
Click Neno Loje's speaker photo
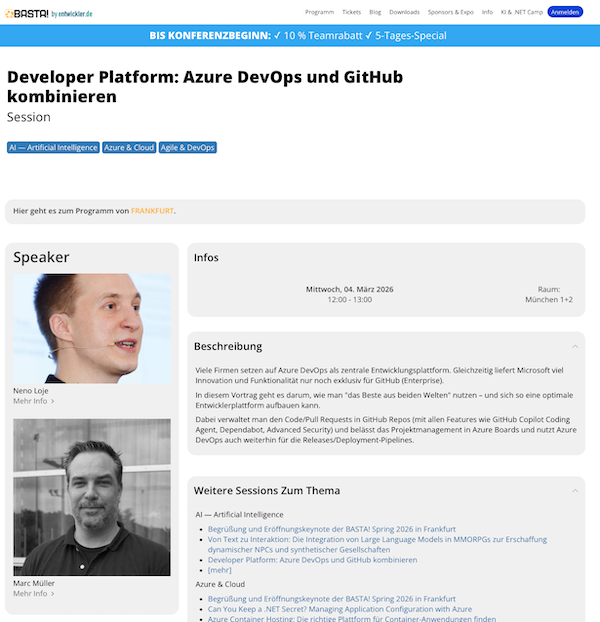click(92, 328)
